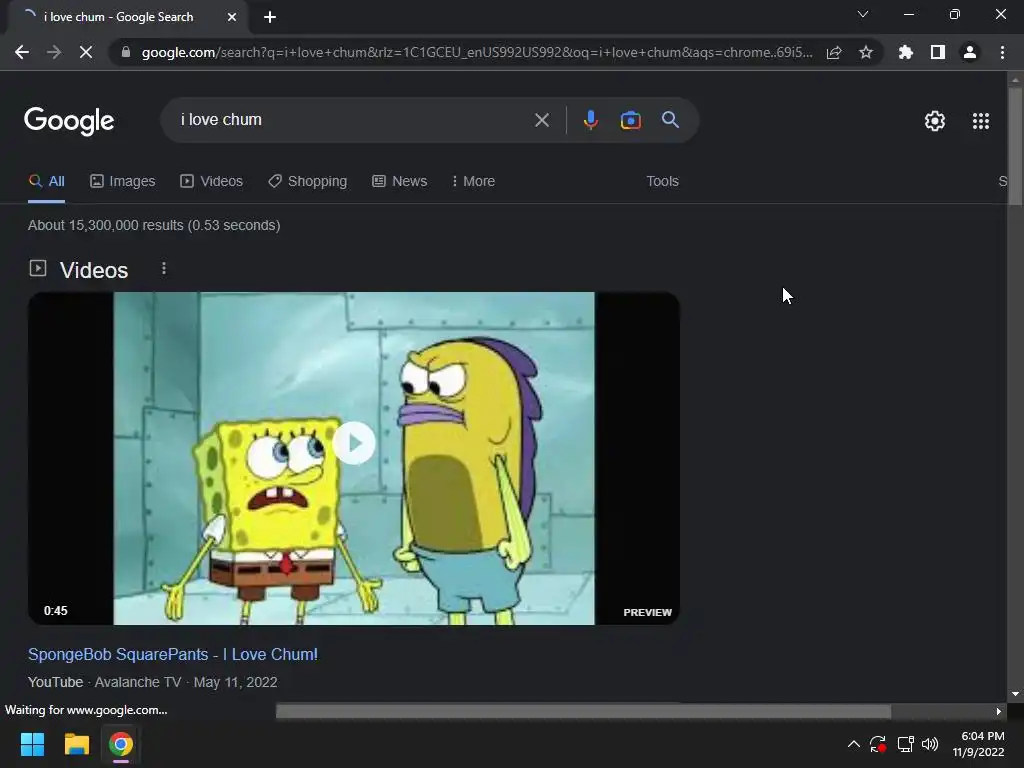This screenshot has height=768, width=1024.
Task: Open Chrome's three-dot menu
Action: point(1002,52)
